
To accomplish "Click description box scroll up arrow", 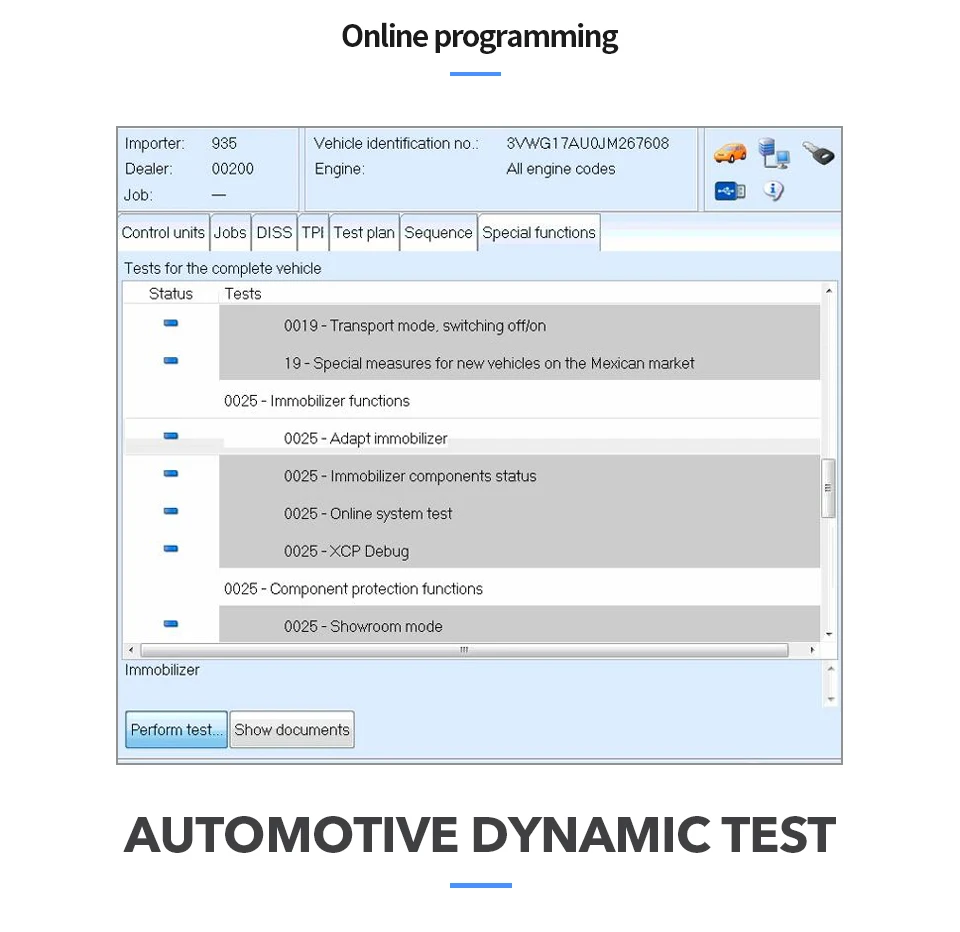I will pyautogui.click(x=831, y=669).
